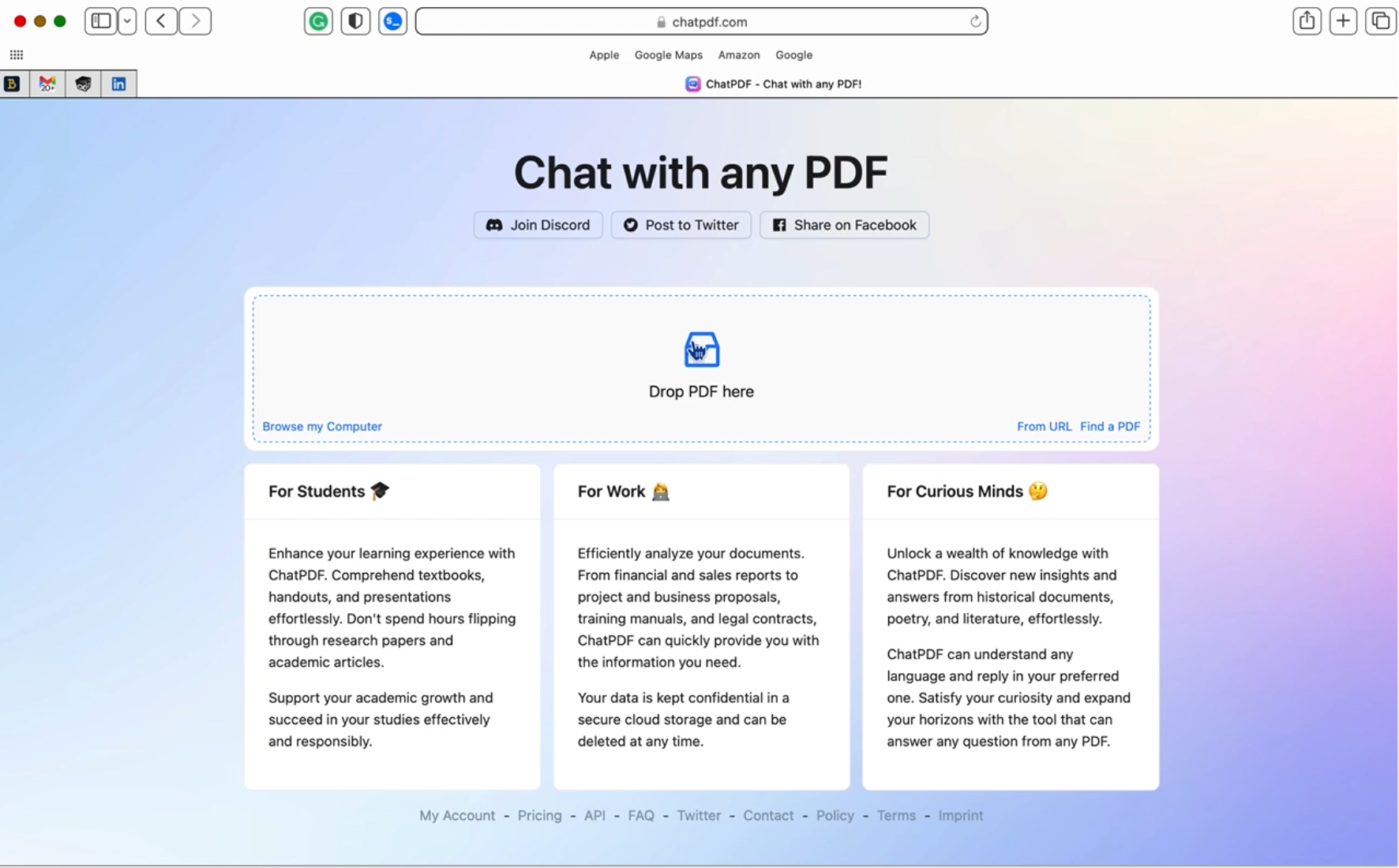Open the privacy shield report icon
Image resolution: width=1399 pixels, height=868 pixels.
355,21
